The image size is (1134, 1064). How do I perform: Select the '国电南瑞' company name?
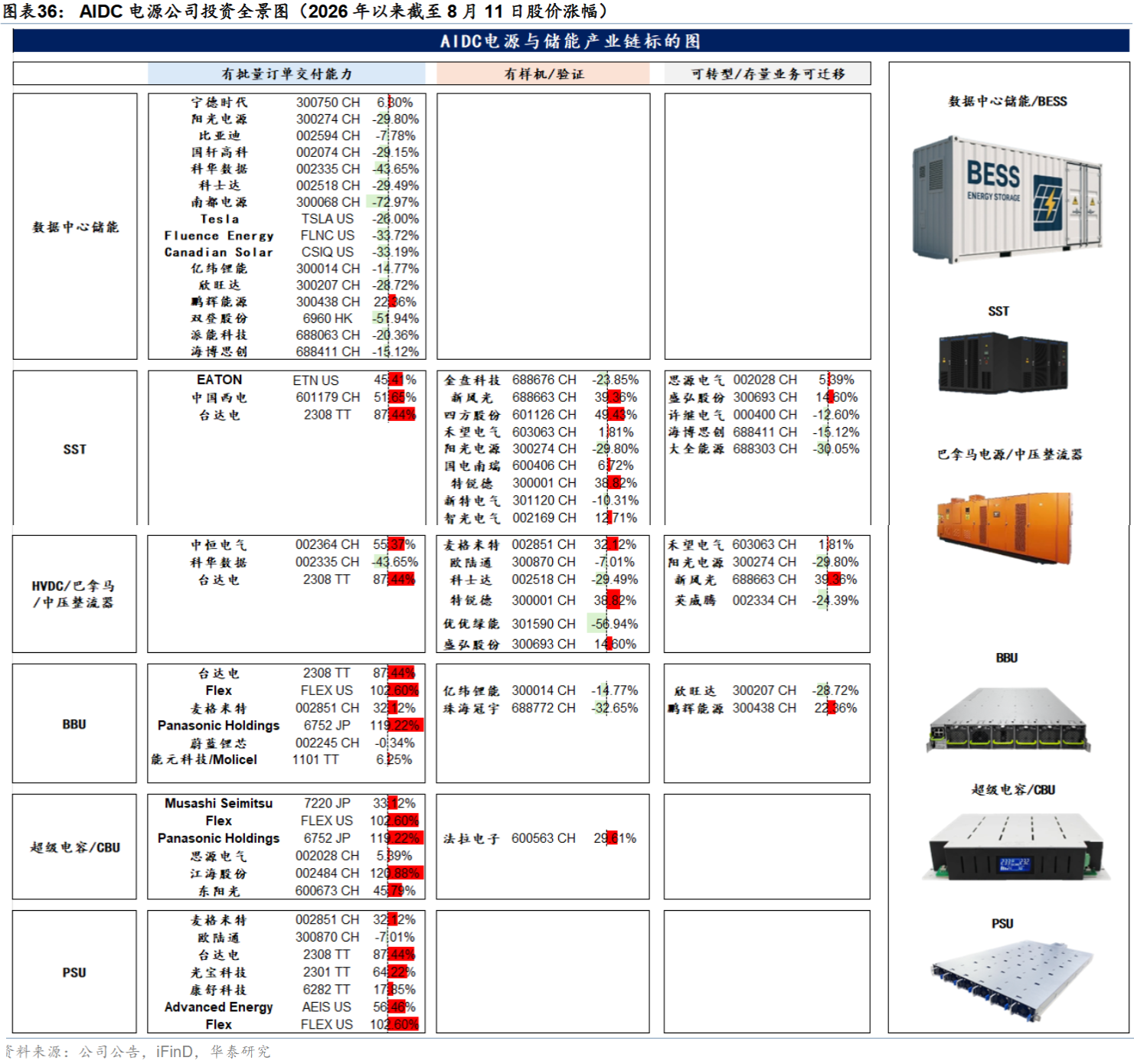[x=472, y=466]
